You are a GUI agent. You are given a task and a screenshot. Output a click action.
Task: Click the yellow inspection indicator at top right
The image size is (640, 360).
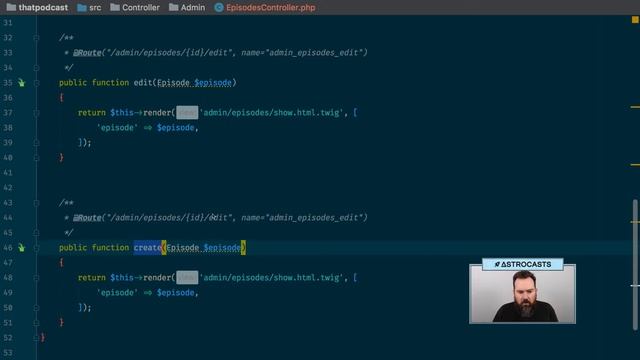[x=635, y=20]
